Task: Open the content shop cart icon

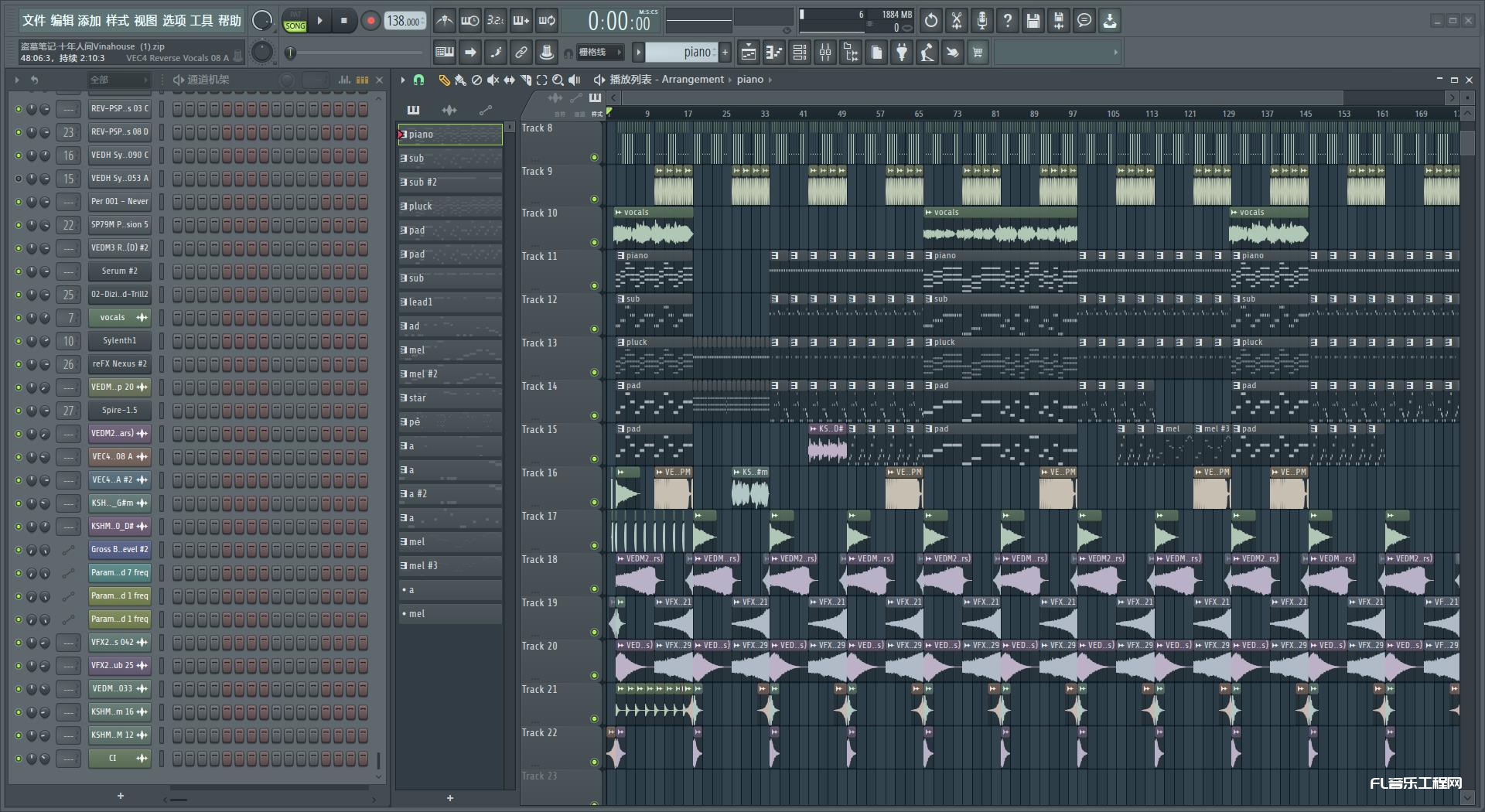Action: coord(978,53)
